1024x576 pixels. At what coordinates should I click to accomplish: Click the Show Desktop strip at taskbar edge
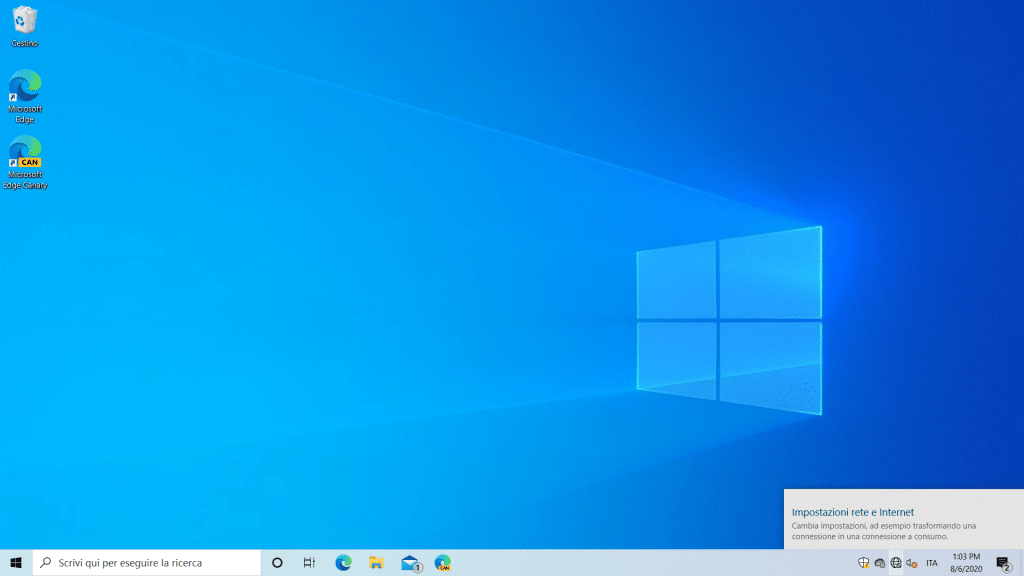1021,563
